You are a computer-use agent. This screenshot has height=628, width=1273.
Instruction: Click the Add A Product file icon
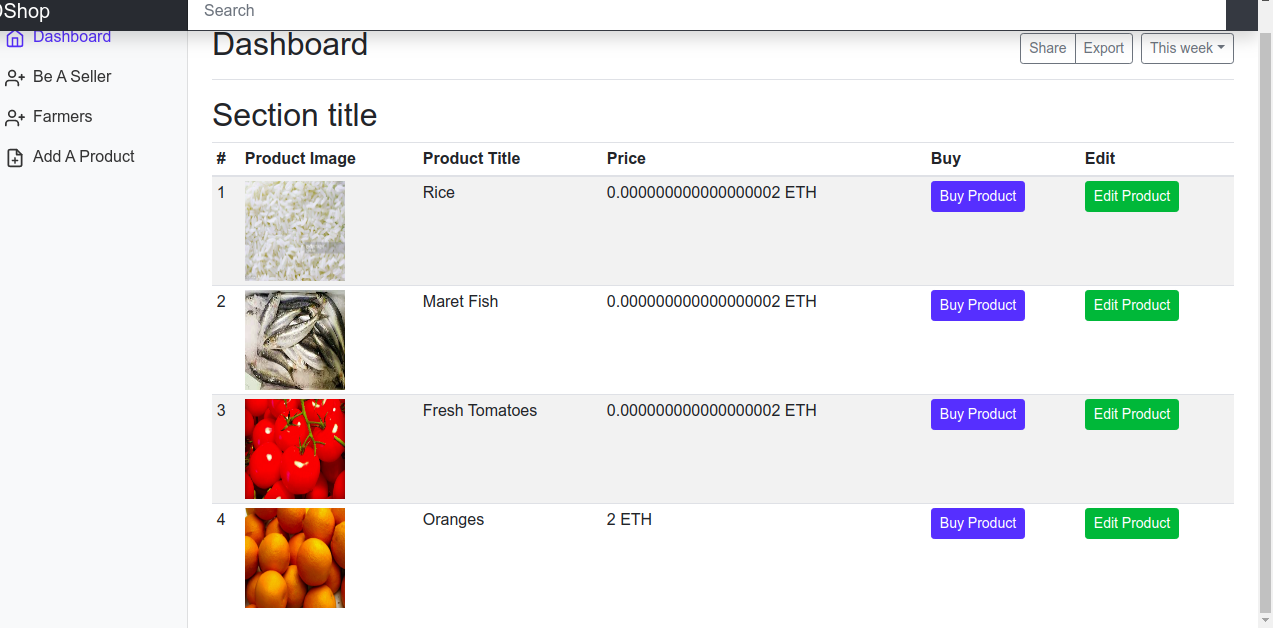tap(15, 158)
